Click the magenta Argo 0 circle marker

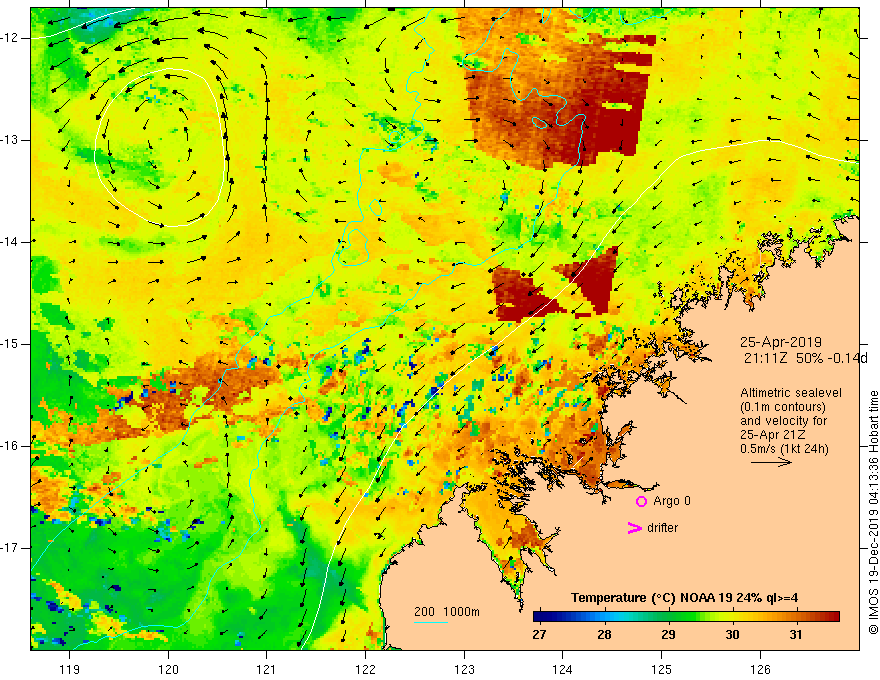point(641,501)
